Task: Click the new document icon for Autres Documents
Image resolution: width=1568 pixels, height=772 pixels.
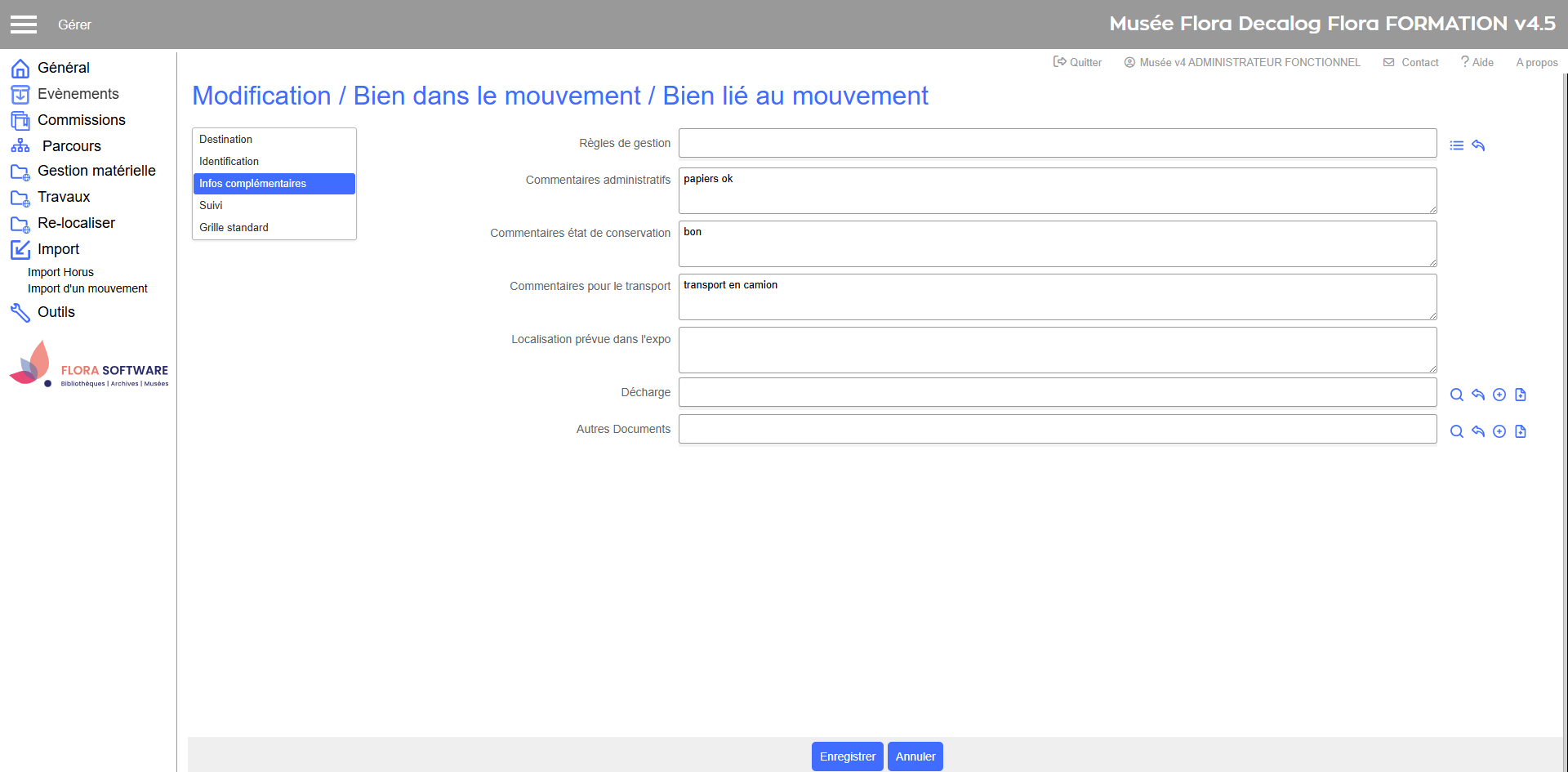Action: pyautogui.click(x=1521, y=431)
